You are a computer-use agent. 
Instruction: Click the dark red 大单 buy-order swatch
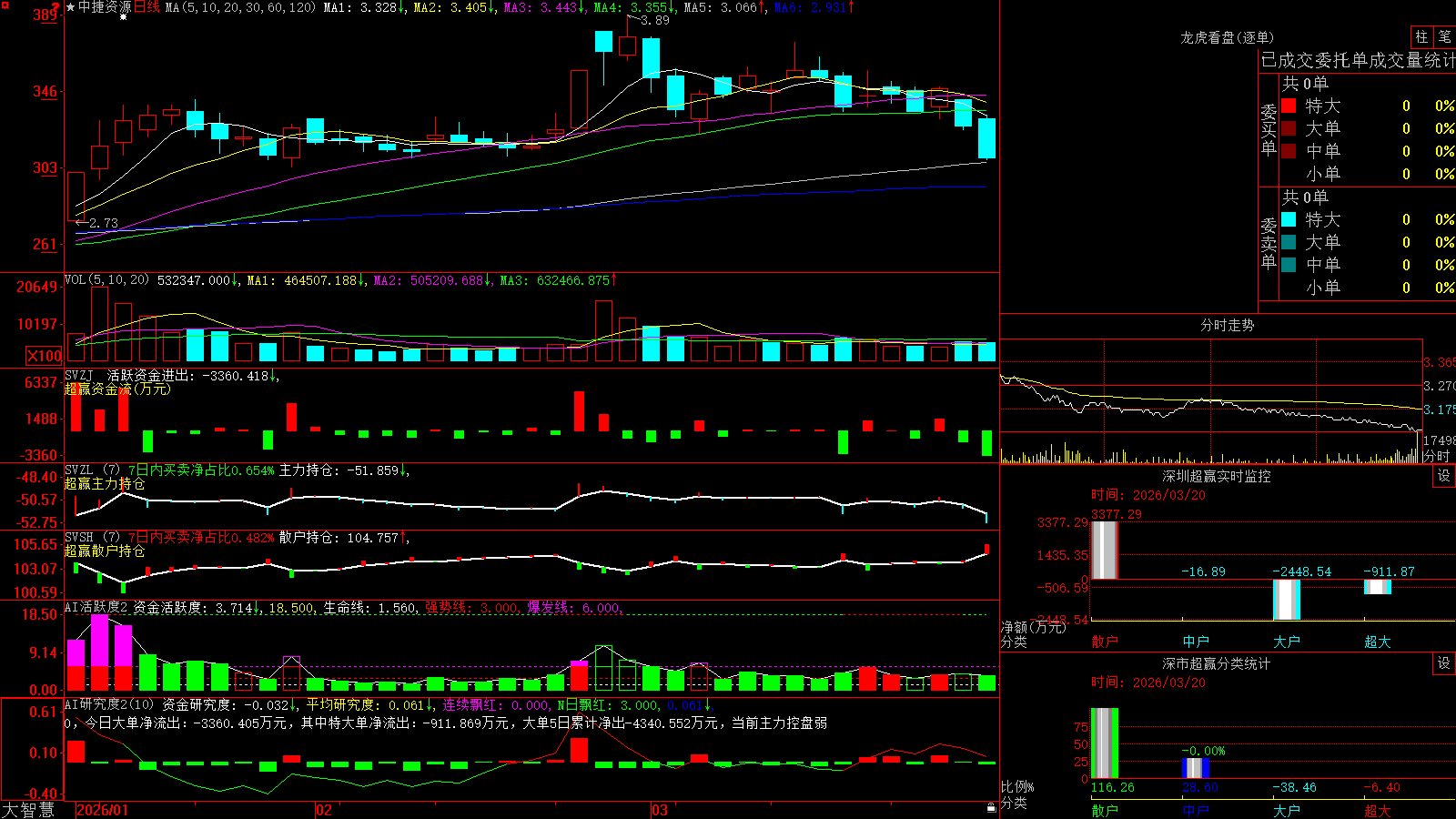tap(1289, 128)
